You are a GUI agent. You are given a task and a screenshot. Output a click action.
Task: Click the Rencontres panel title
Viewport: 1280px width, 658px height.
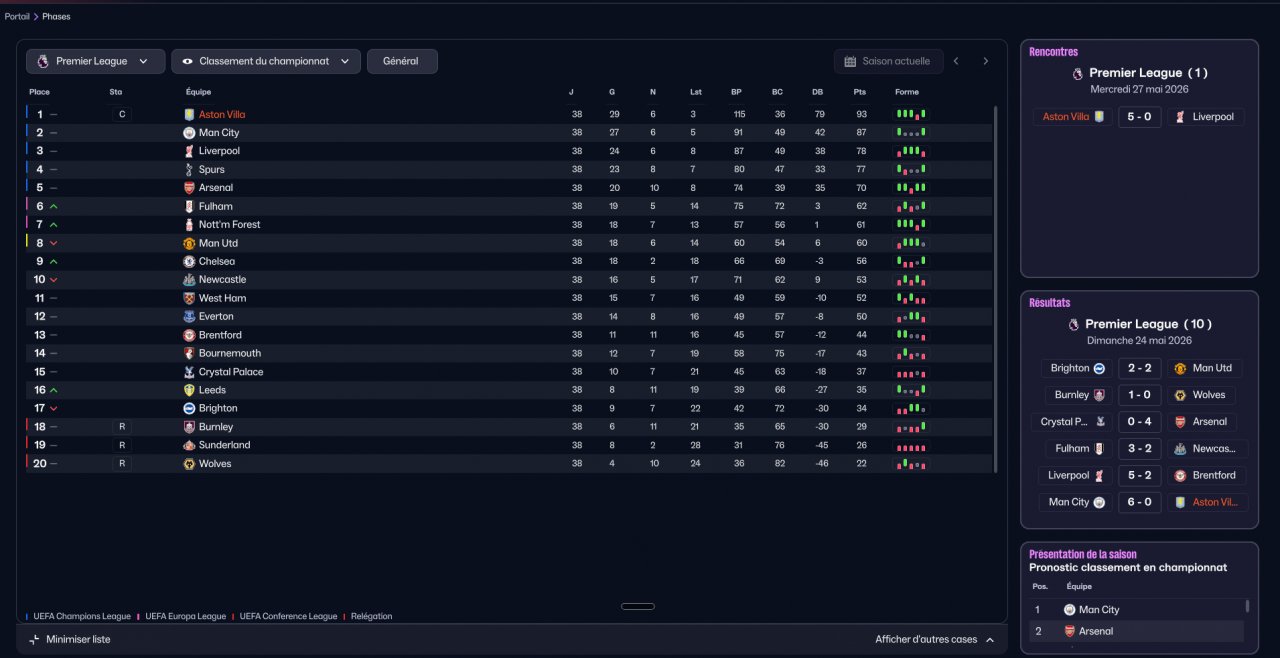point(1054,52)
